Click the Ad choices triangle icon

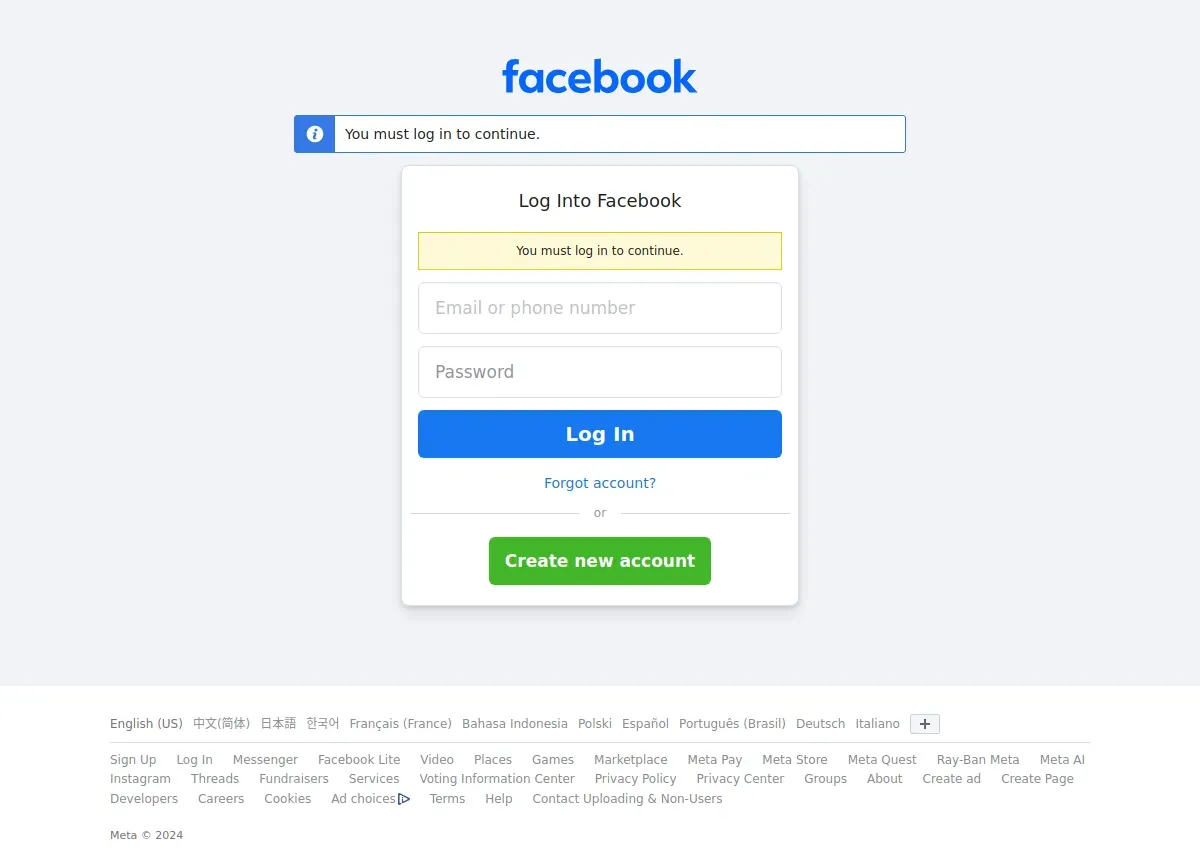point(404,799)
